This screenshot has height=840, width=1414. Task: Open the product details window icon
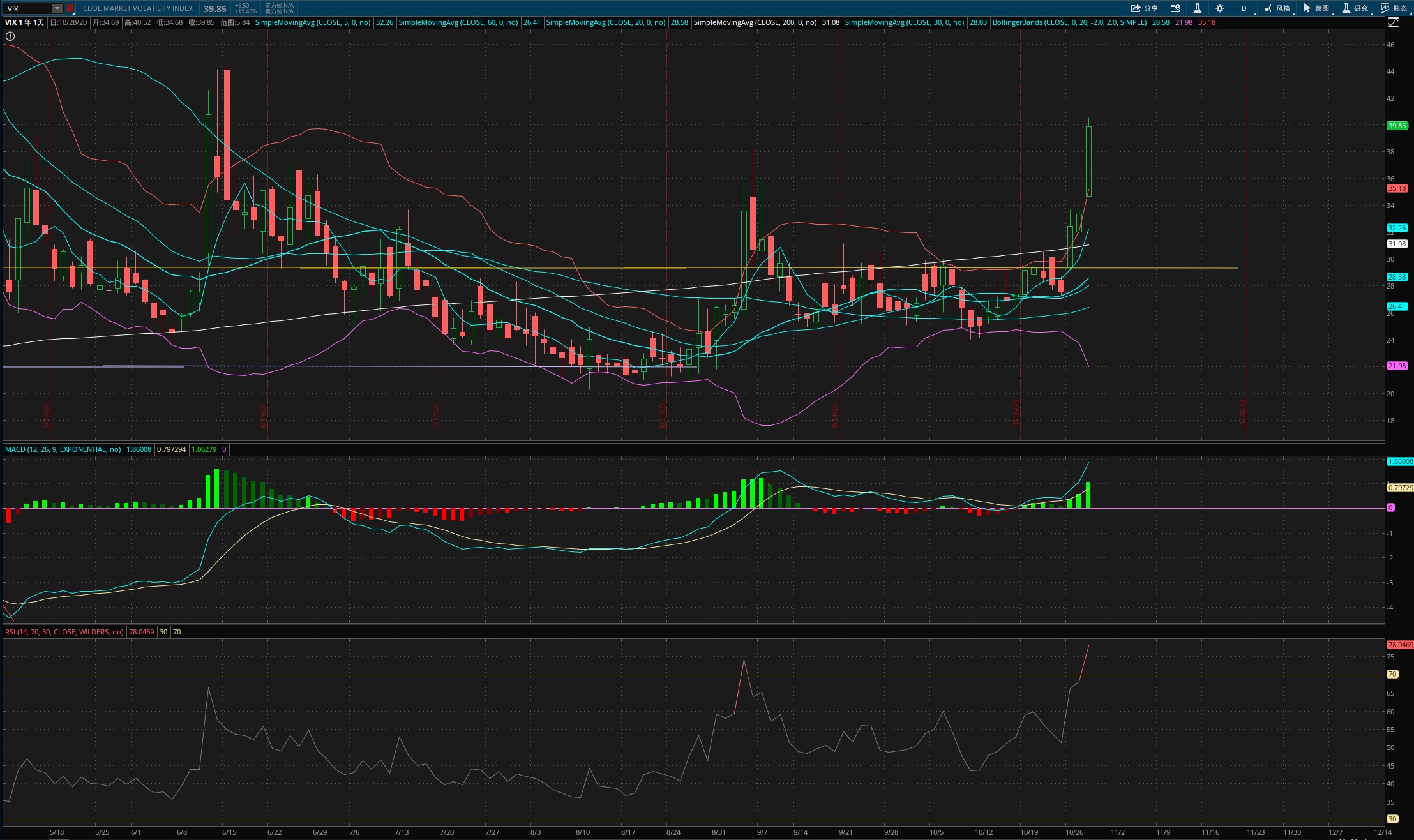click(1175, 8)
